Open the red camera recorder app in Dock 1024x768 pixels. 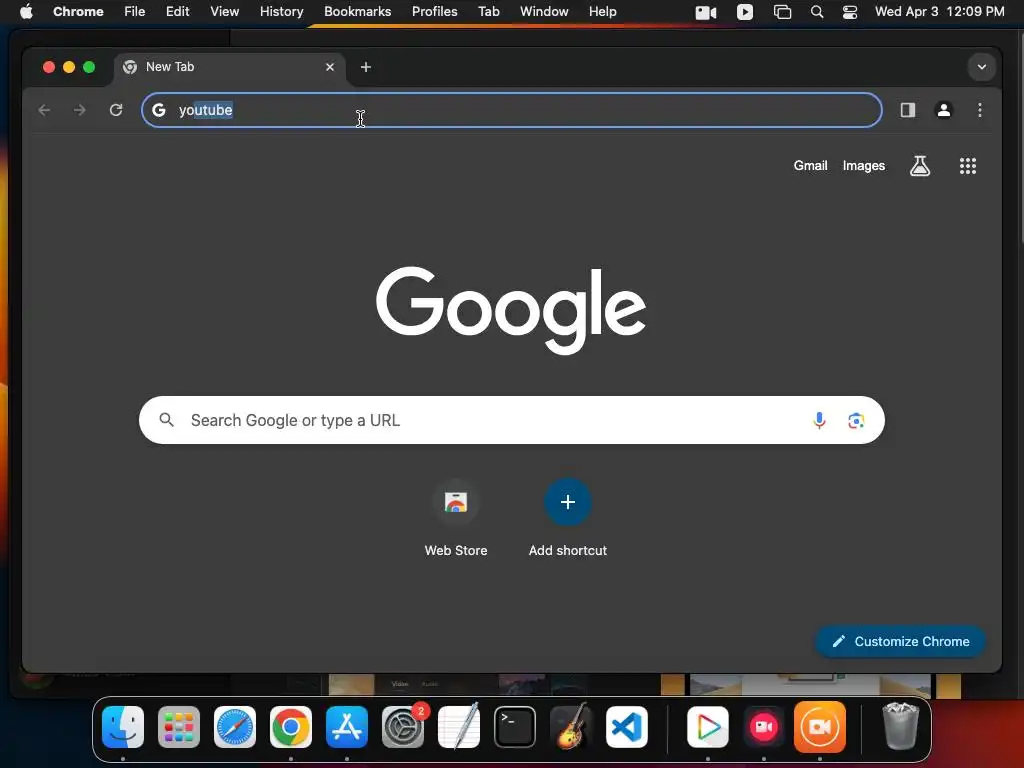click(x=764, y=727)
